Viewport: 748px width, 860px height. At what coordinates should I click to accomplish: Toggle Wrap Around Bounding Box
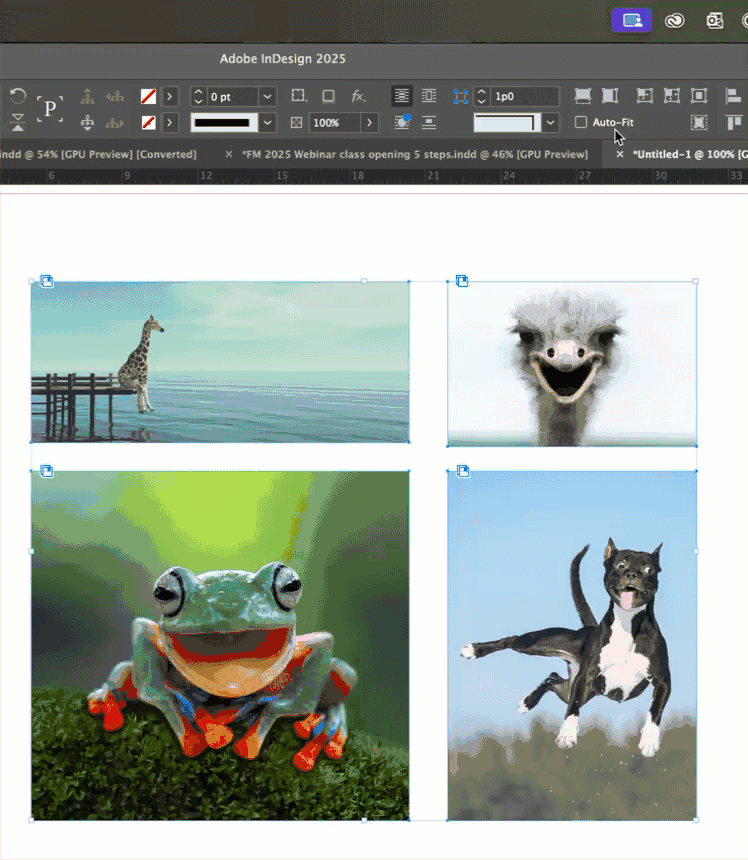(x=429, y=97)
